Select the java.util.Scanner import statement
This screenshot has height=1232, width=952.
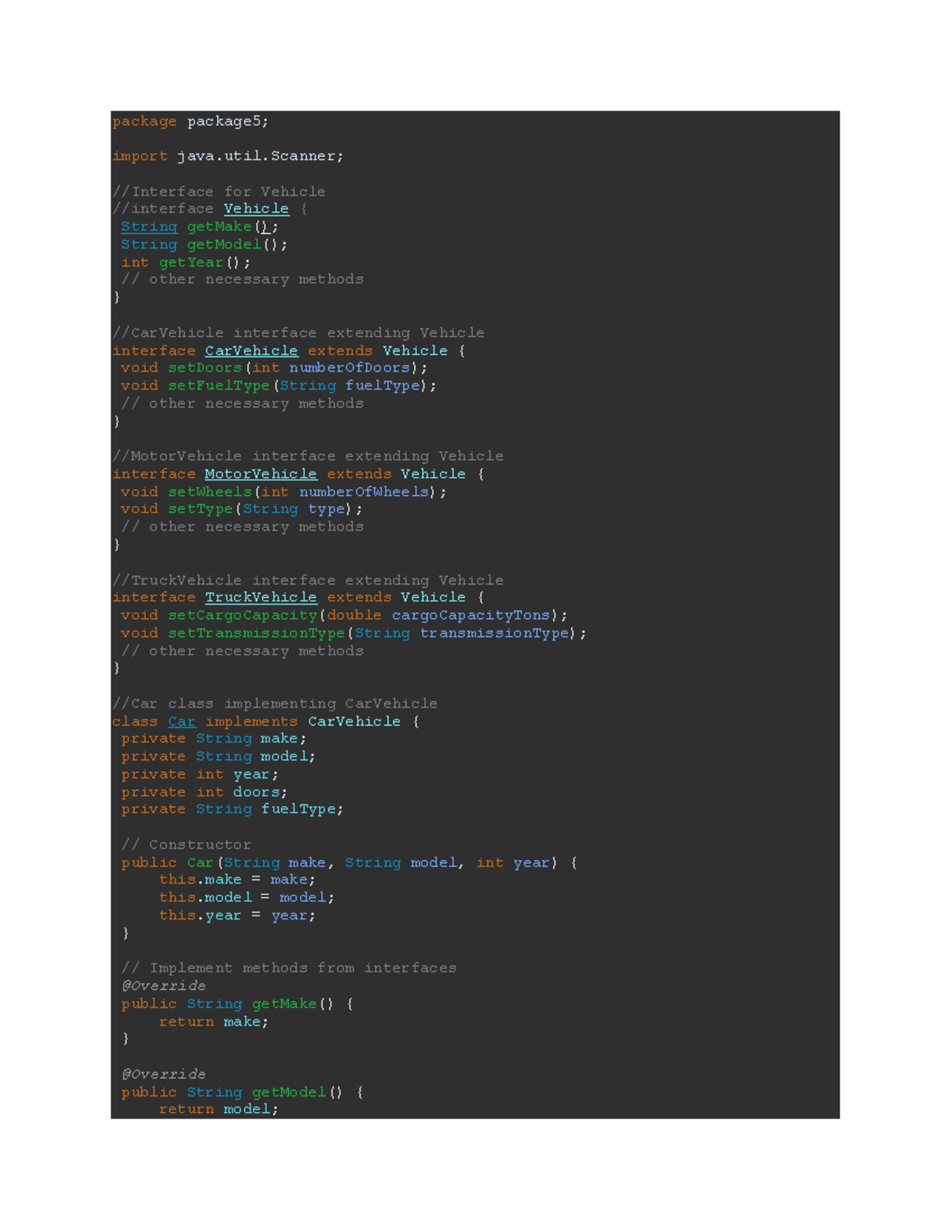[x=228, y=155]
